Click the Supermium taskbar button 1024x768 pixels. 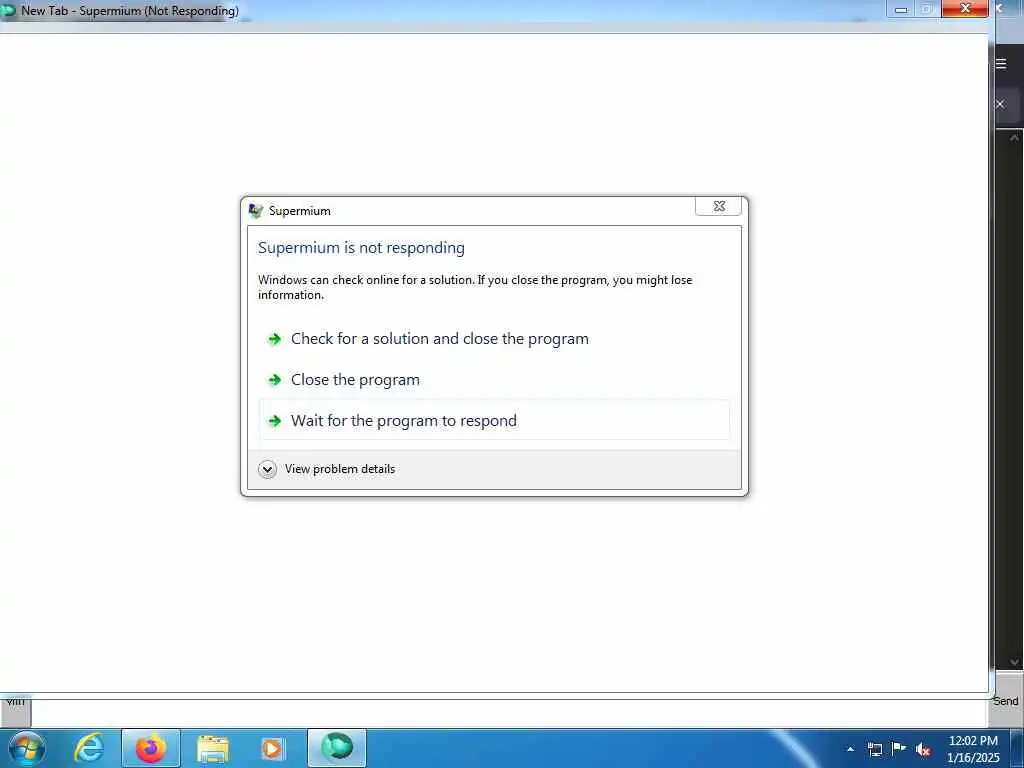pos(337,748)
